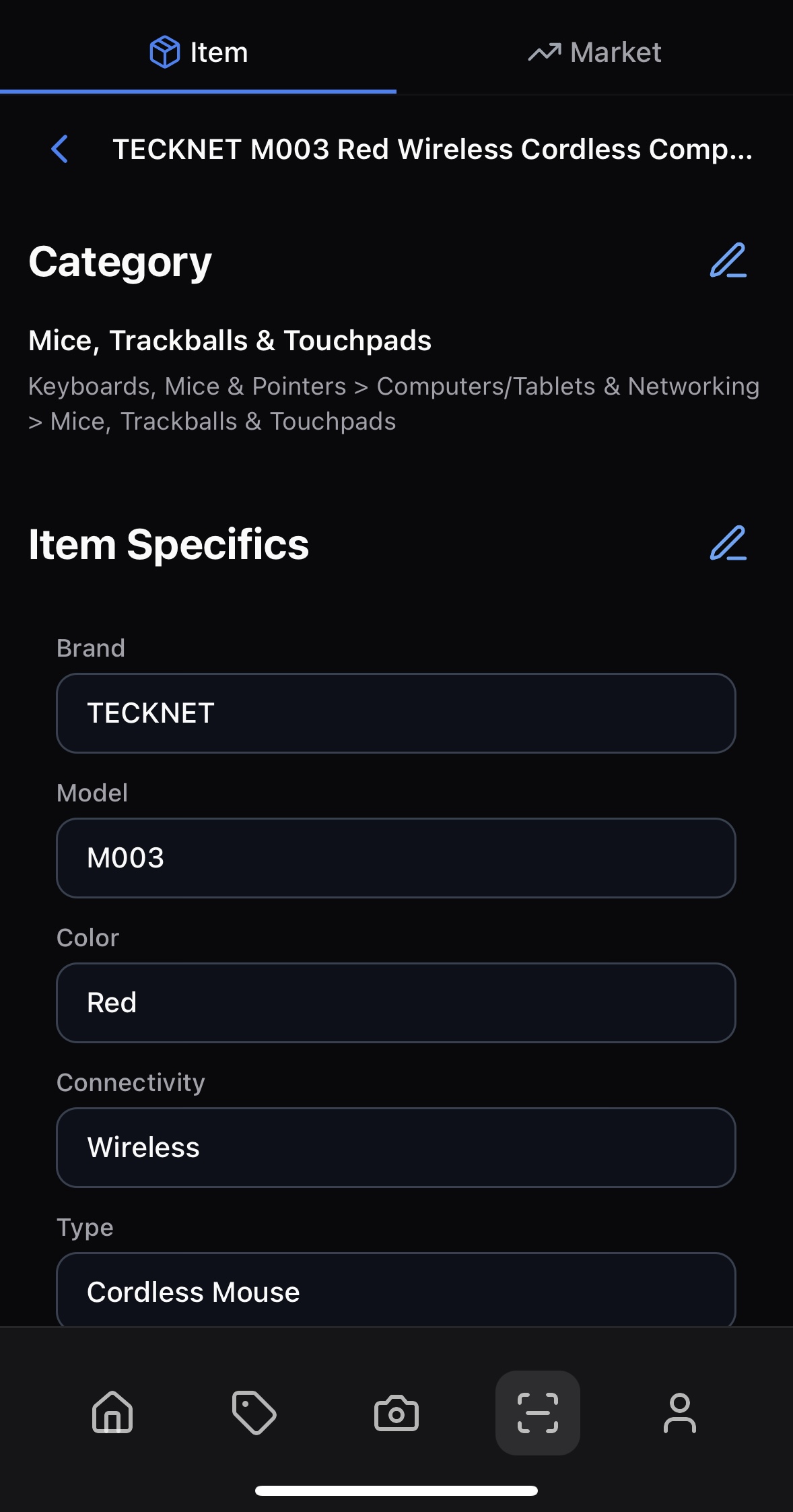Select the Item tab
The image size is (793, 1512).
click(198, 53)
